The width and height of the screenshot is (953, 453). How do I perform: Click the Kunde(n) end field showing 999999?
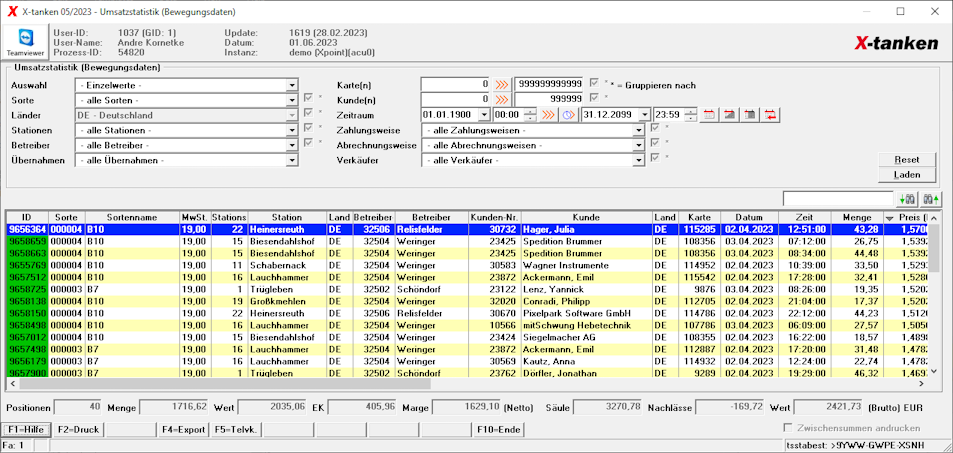point(549,99)
